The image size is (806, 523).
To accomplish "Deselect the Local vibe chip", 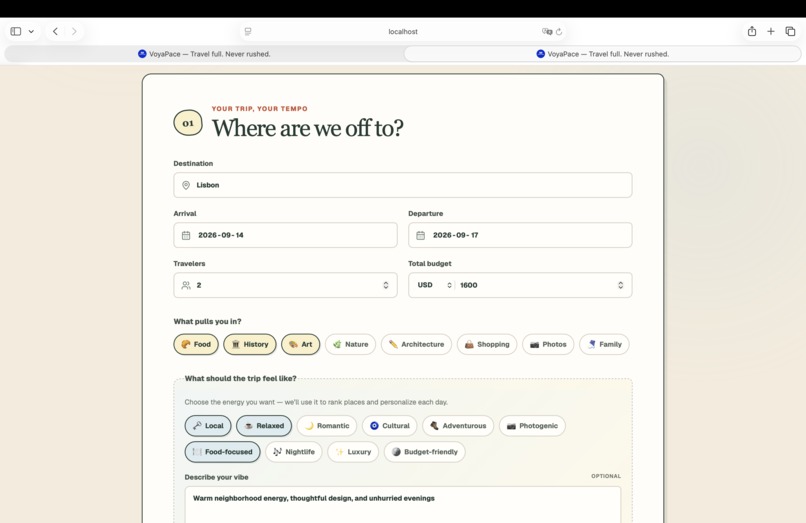I will [208, 426].
